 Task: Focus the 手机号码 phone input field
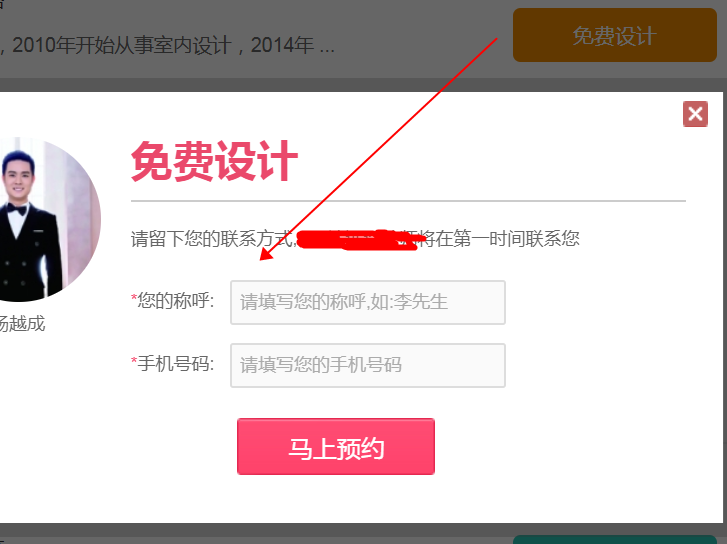click(x=368, y=365)
